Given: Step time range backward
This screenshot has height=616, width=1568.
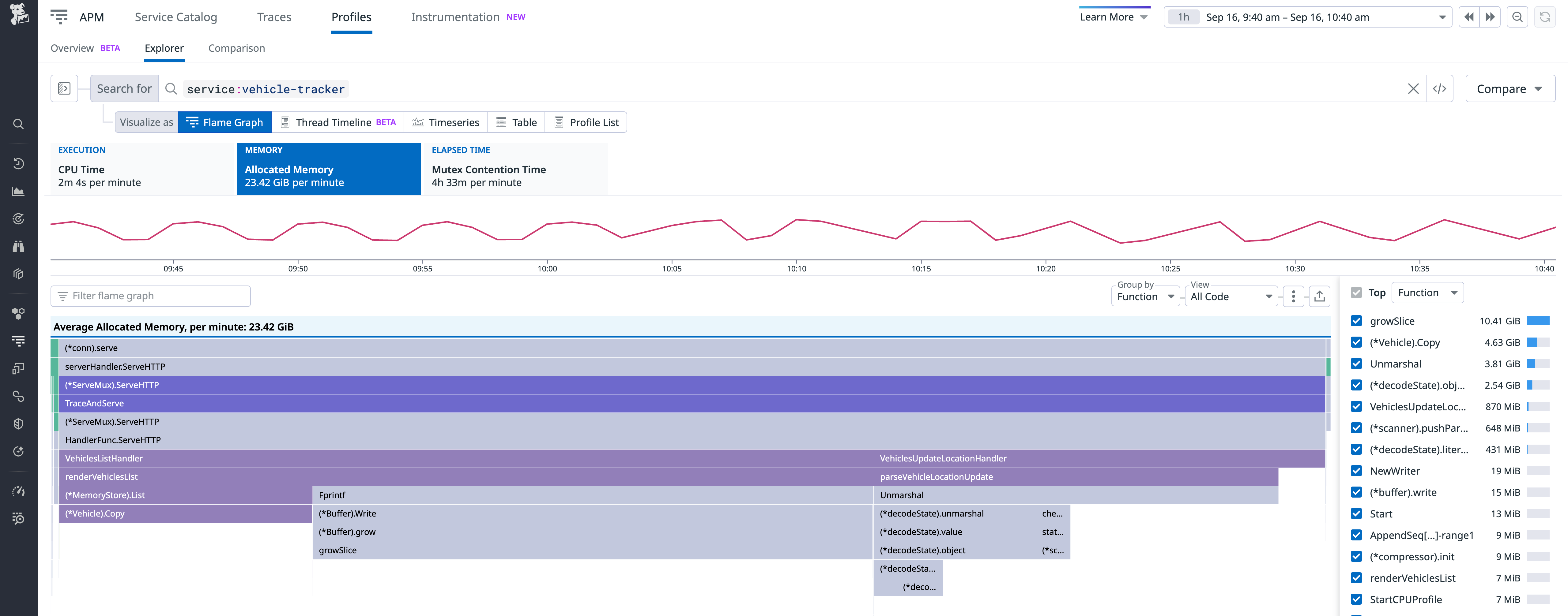Looking at the screenshot, I should (x=1469, y=17).
